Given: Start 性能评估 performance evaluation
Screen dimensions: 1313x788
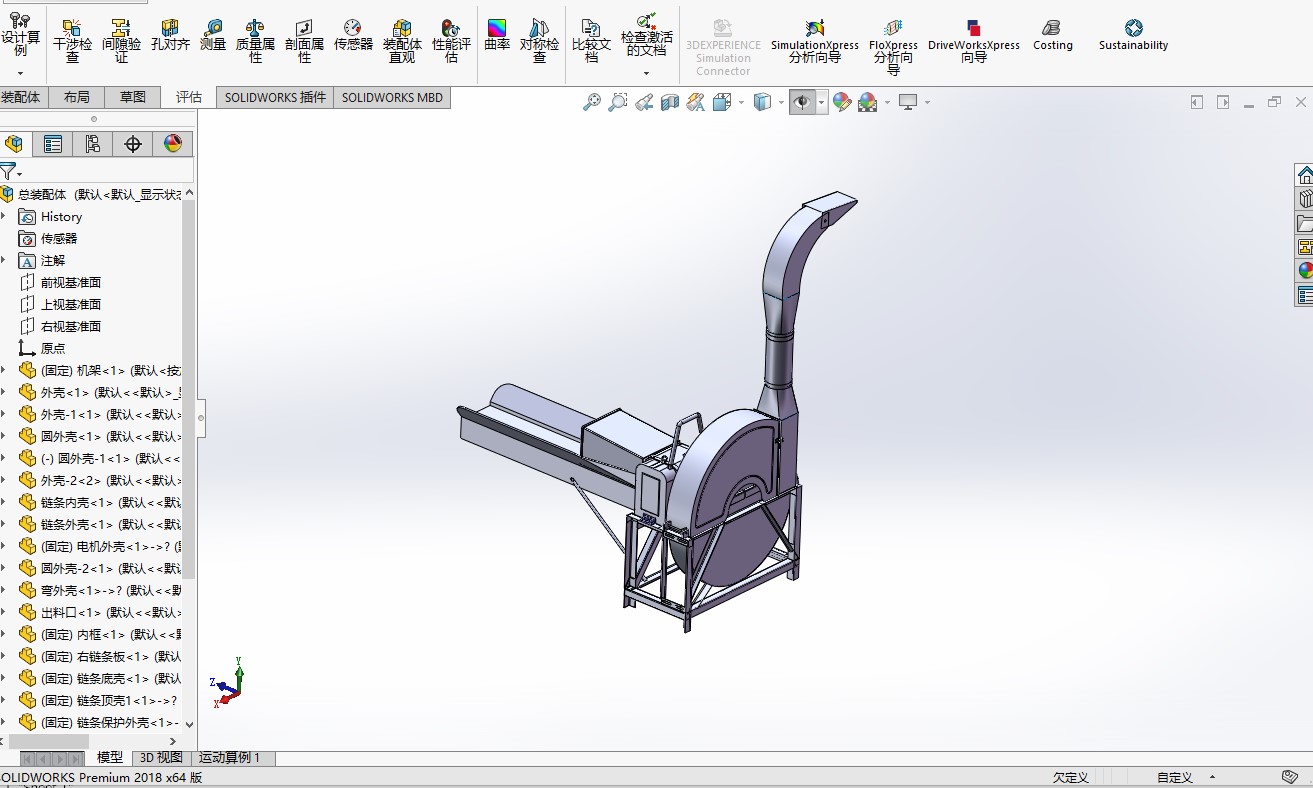Looking at the screenshot, I should [x=451, y=41].
